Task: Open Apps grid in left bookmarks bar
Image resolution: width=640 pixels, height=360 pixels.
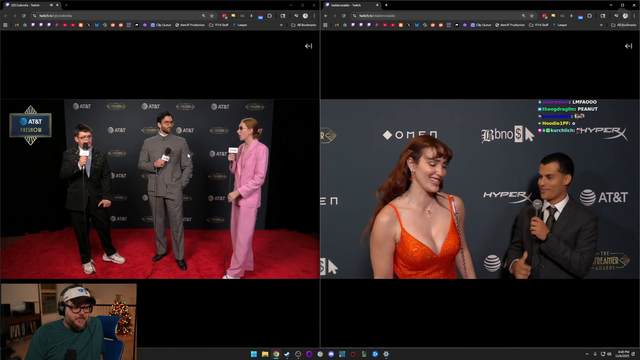Action: (5, 25)
